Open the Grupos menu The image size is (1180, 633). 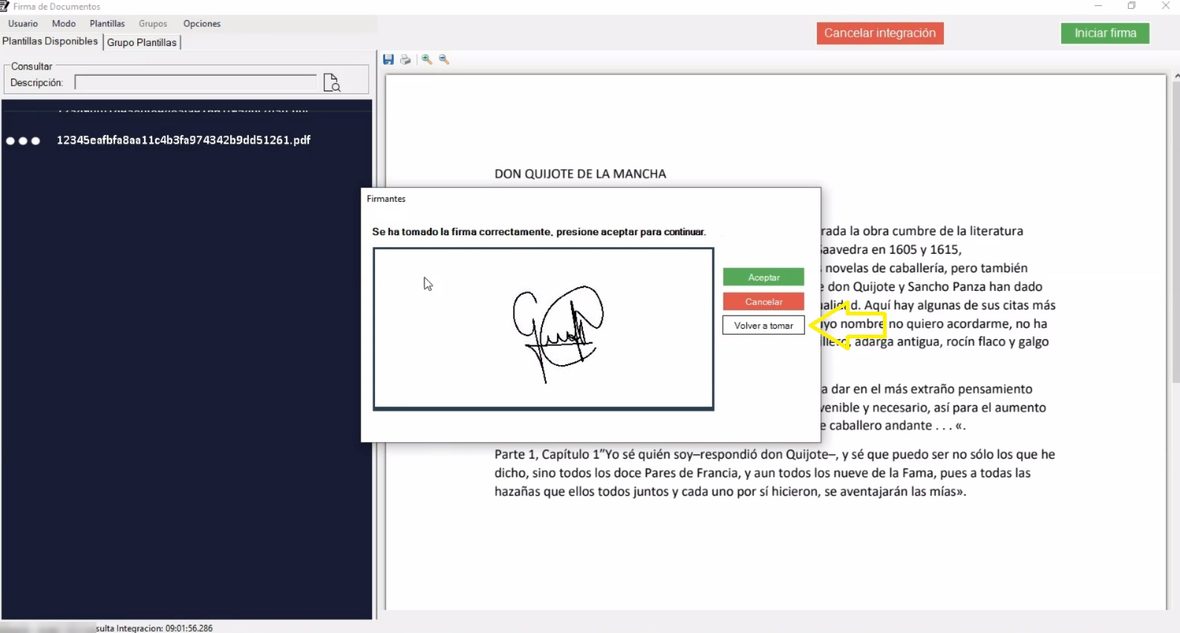[153, 23]
